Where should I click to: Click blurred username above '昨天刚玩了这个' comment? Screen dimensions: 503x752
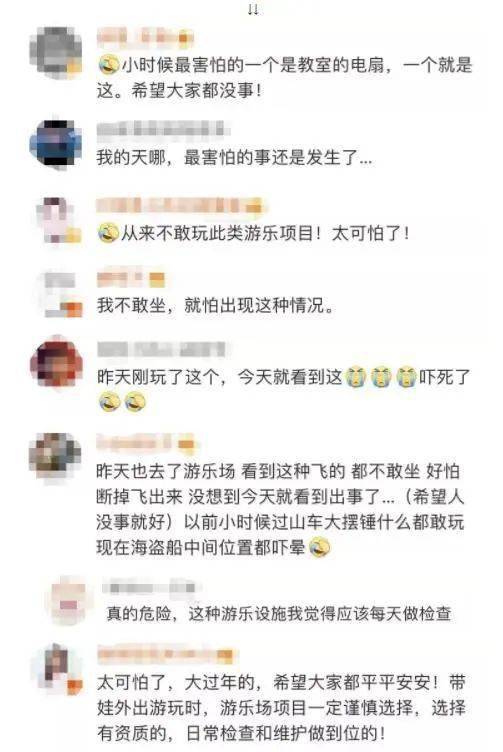tap(162, 349)
